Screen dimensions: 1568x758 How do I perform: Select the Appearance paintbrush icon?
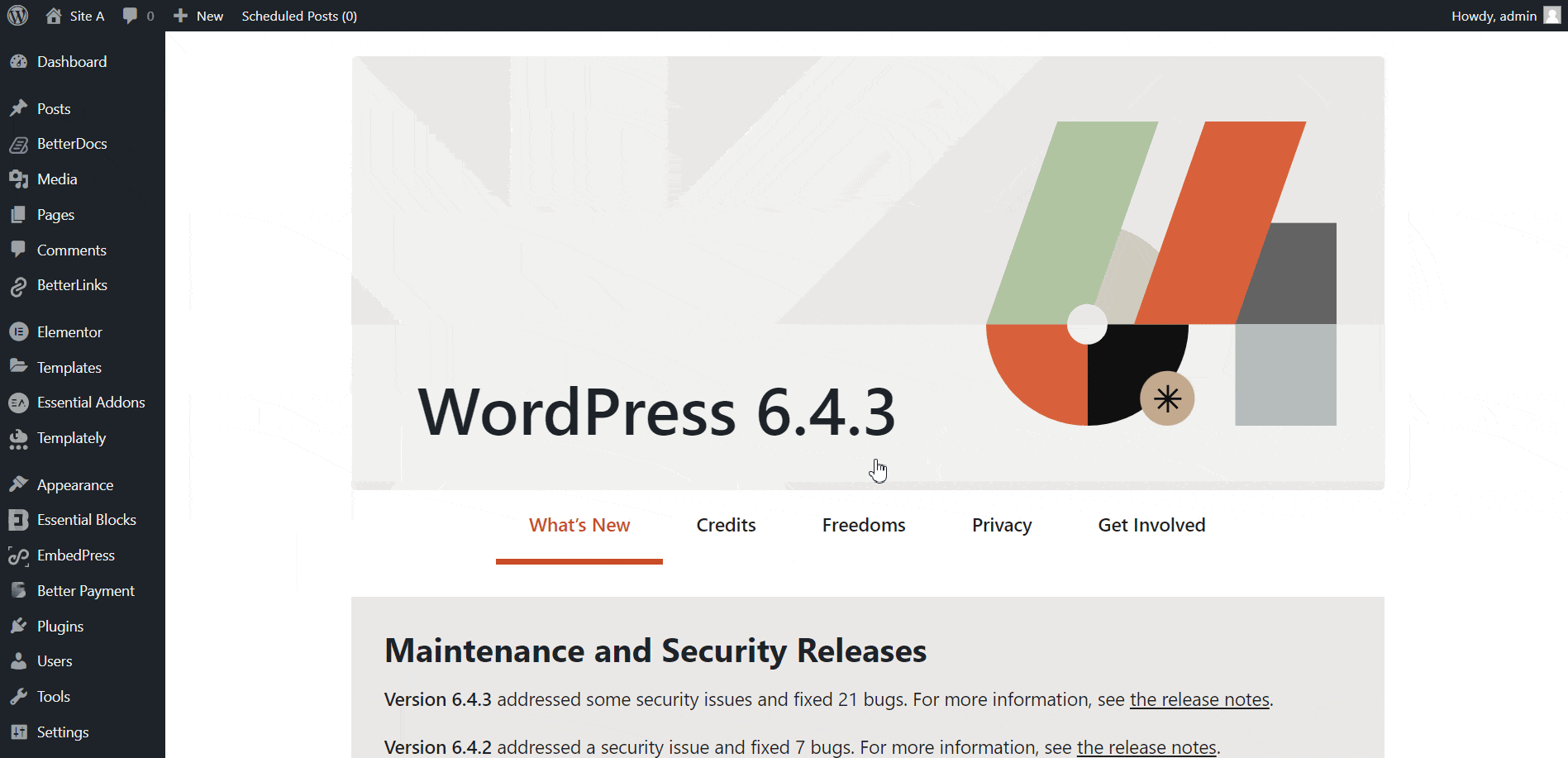point(19,484)
